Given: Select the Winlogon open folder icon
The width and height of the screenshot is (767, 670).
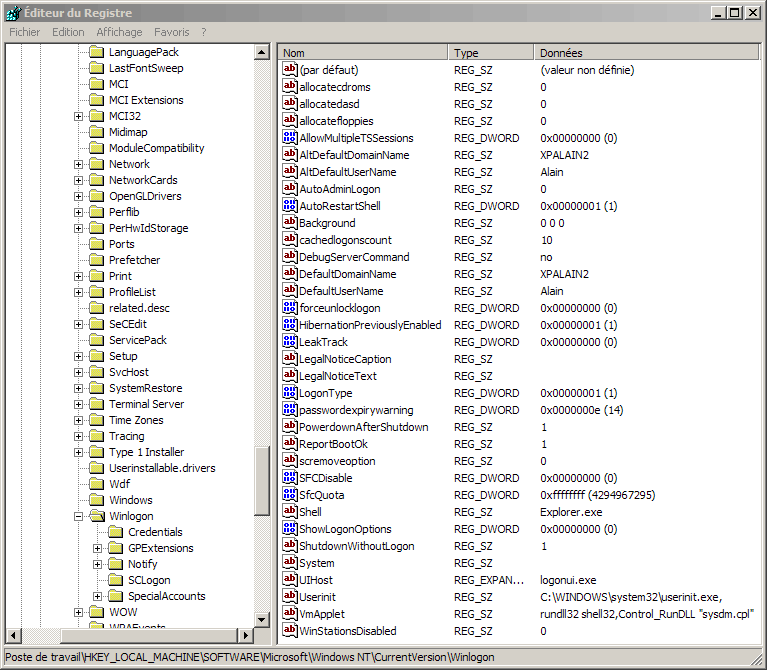Looking at the screenshot, I should [96, 516].
